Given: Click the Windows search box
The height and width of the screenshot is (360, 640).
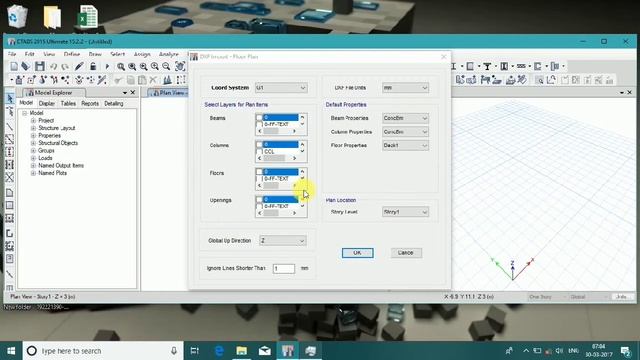Looking at the screenshot, I should click(102, 351).
